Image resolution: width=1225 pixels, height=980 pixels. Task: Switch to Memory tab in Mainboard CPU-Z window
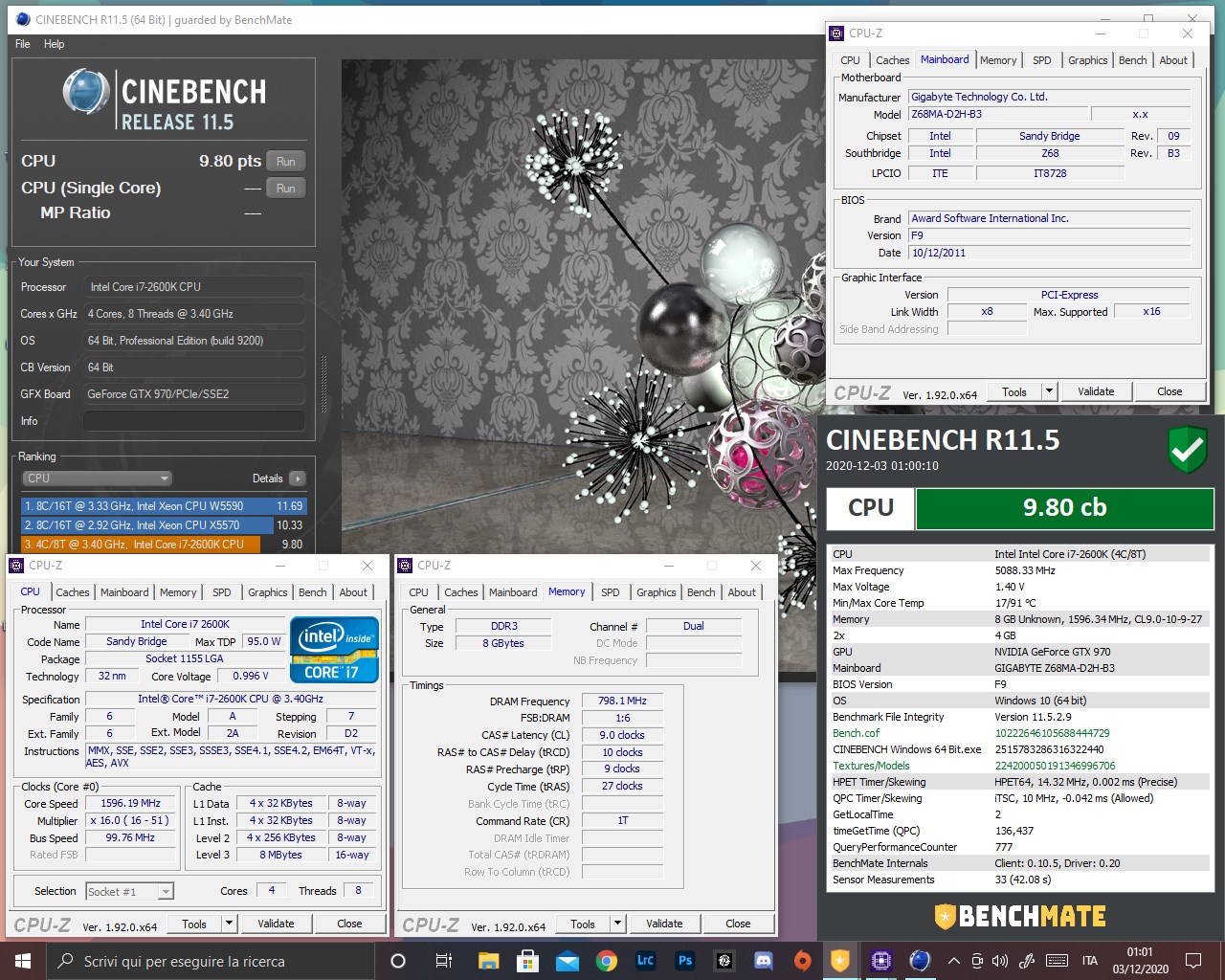[x=998, y=60]
